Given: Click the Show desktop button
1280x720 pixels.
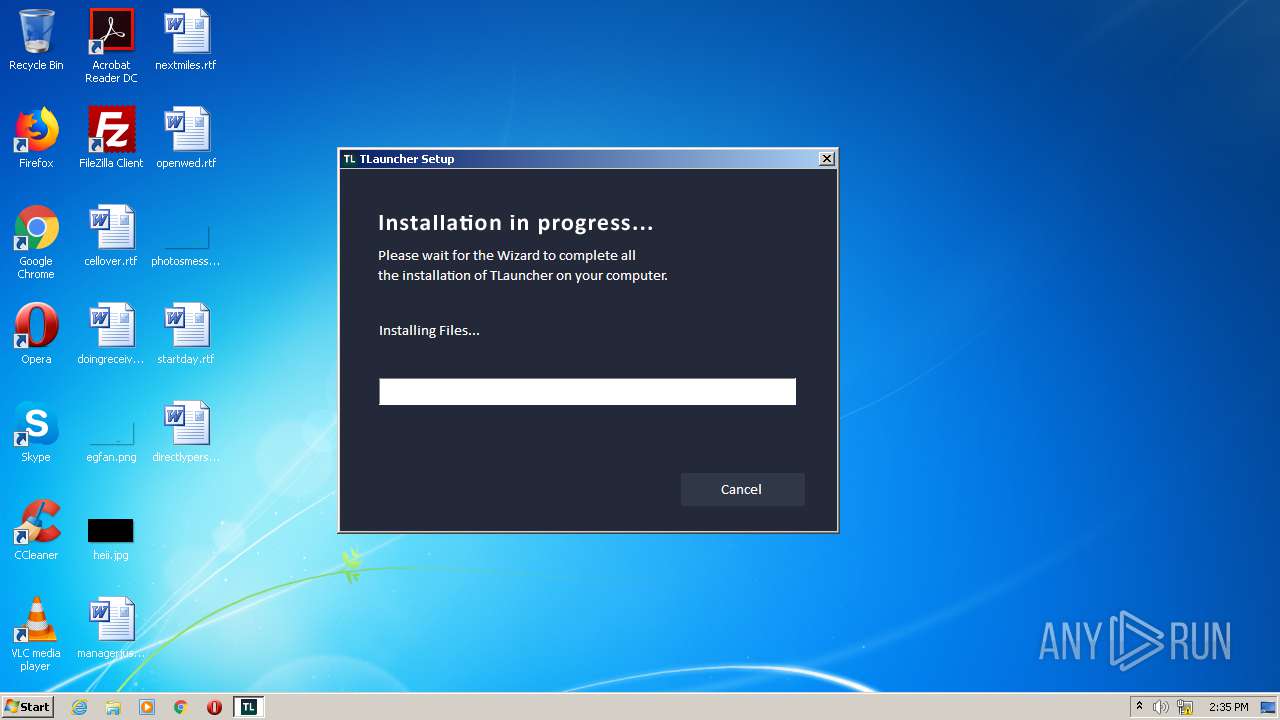Looking at the screenshot, I should pos(1269,707).
